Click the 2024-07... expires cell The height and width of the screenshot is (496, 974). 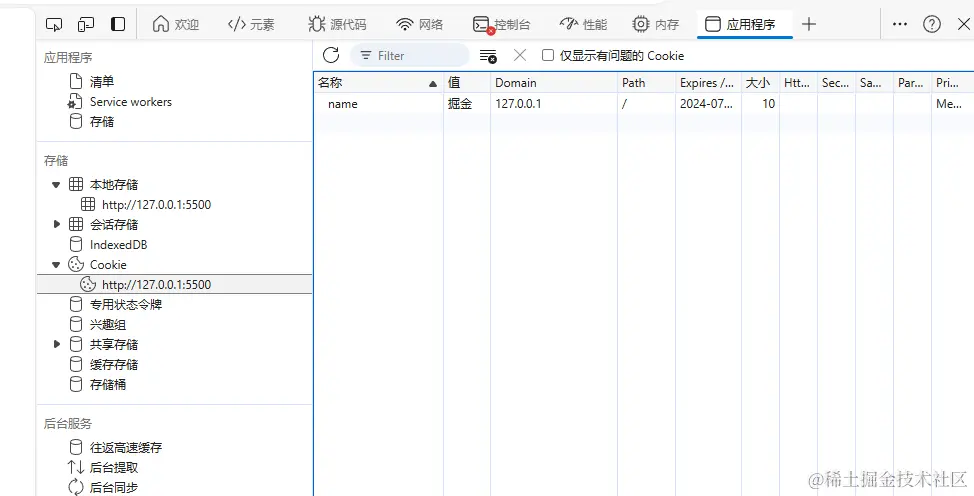coord(706,104)
